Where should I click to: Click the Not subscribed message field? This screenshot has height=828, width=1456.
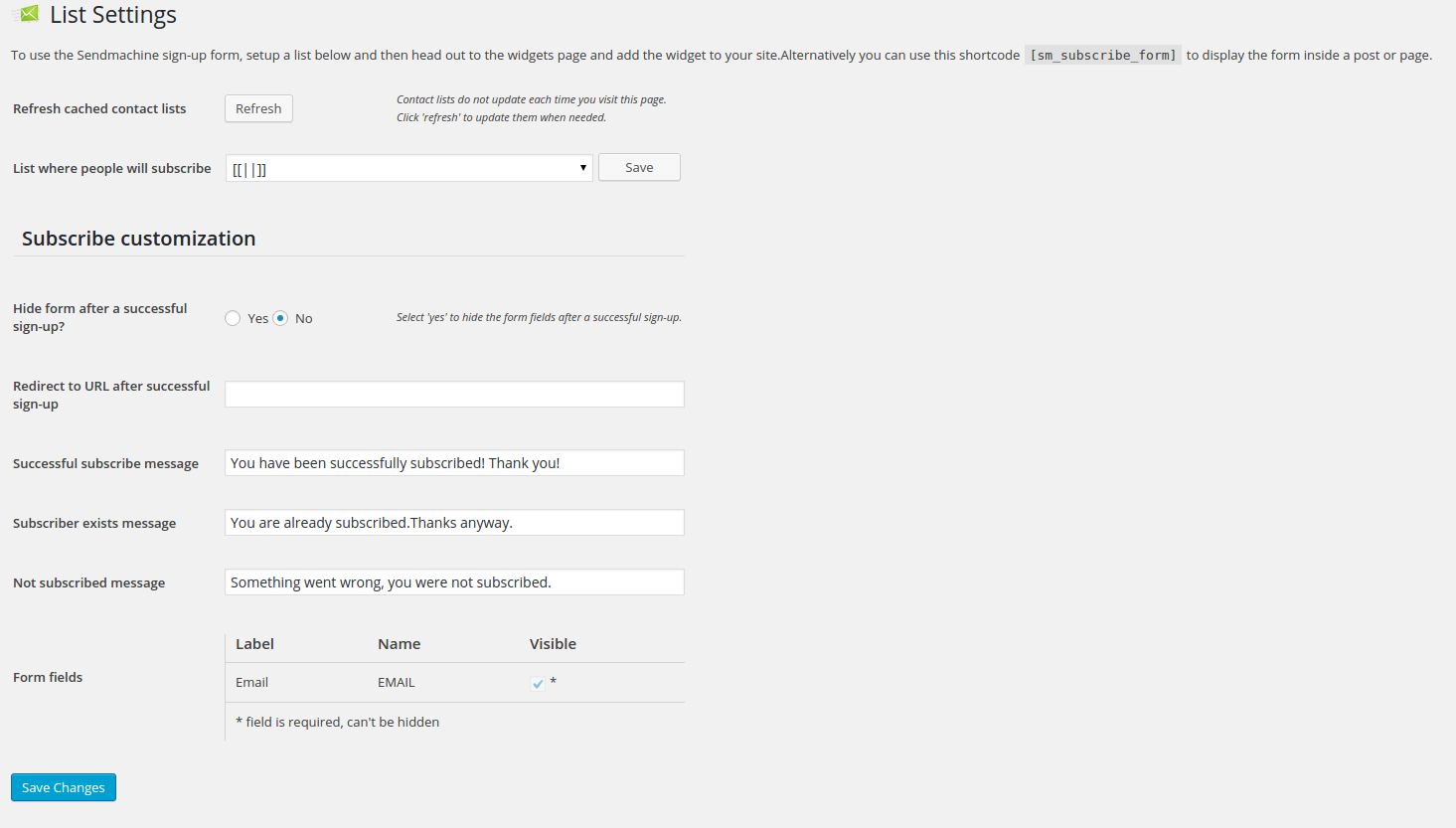pyautogui.click(x=454, y=582)
